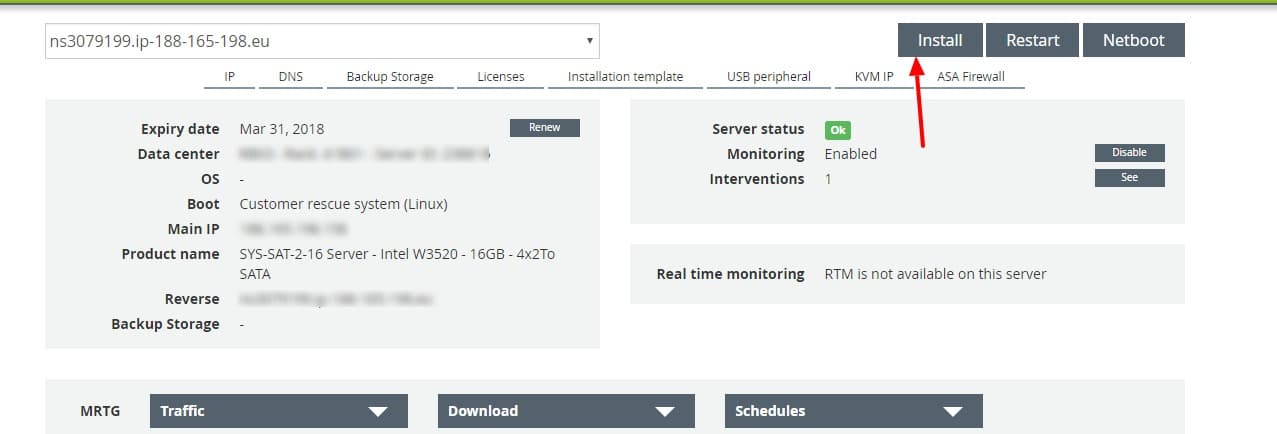Select the Backup Storage tab
This screenshot has height=434, width=1277.
click(390, 77)
